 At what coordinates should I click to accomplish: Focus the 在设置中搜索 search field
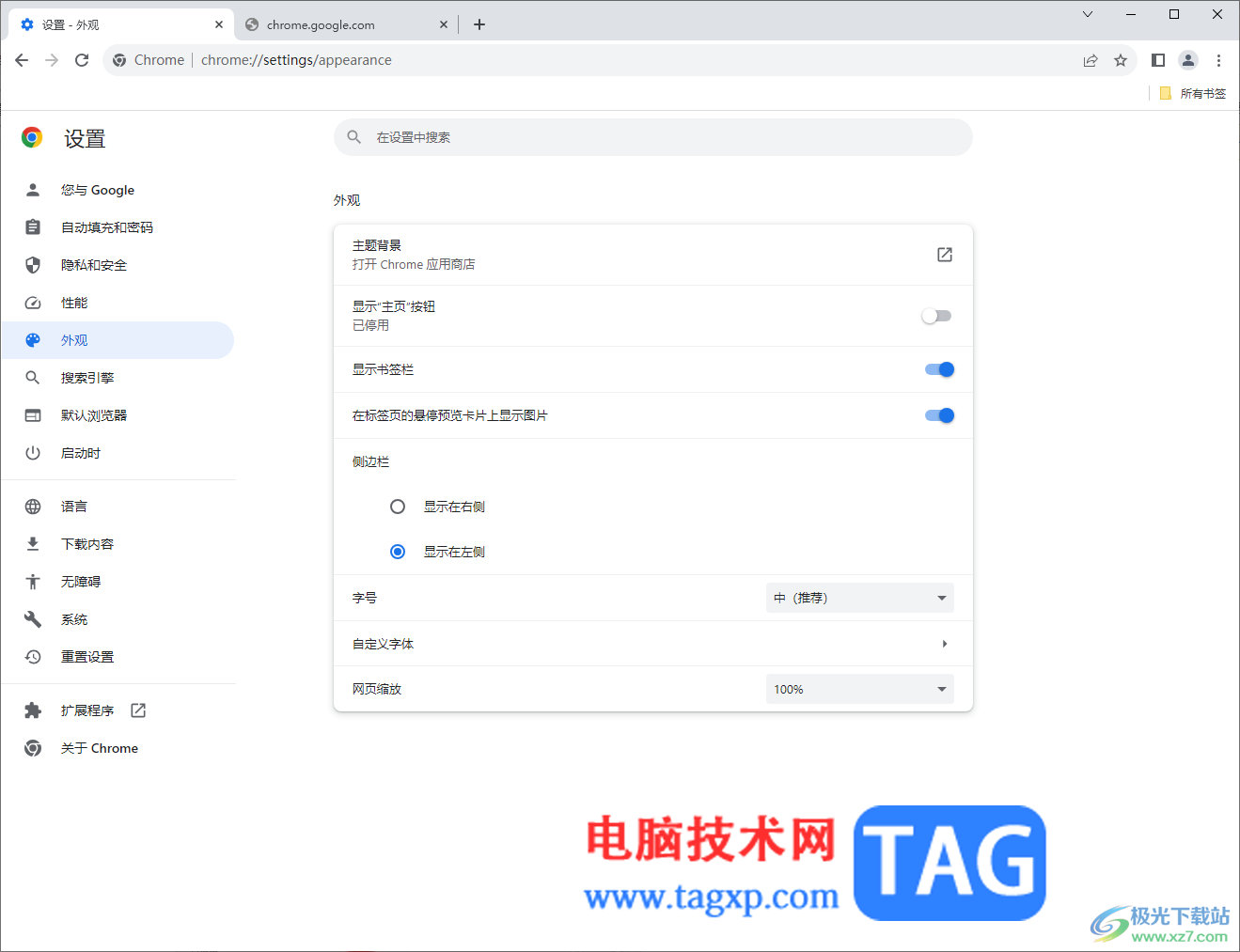pos(653,137)
